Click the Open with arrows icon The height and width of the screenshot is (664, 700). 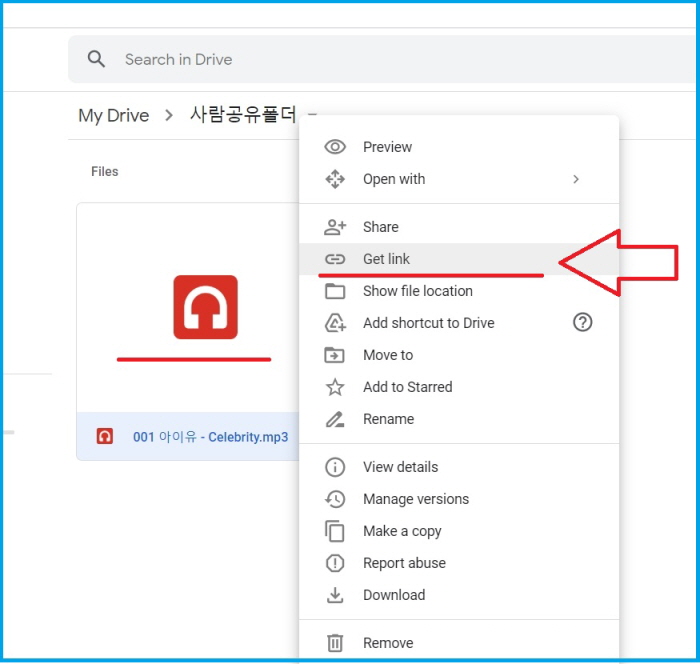pos(335,179)
